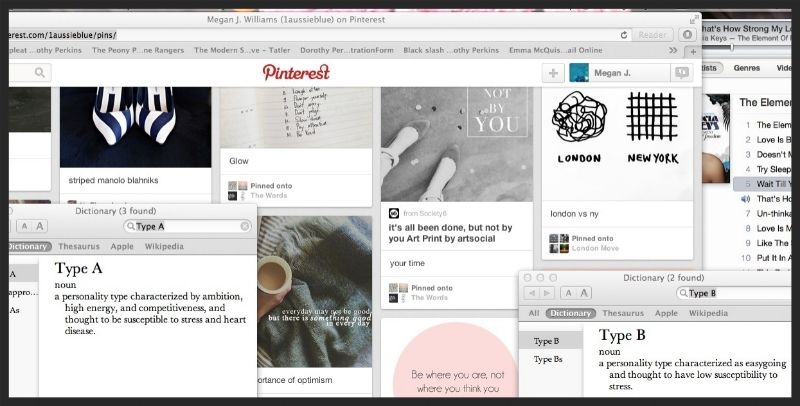The image size is (800, 406).
Task: Go back in the Type B dictionary window
Action: 532,293
